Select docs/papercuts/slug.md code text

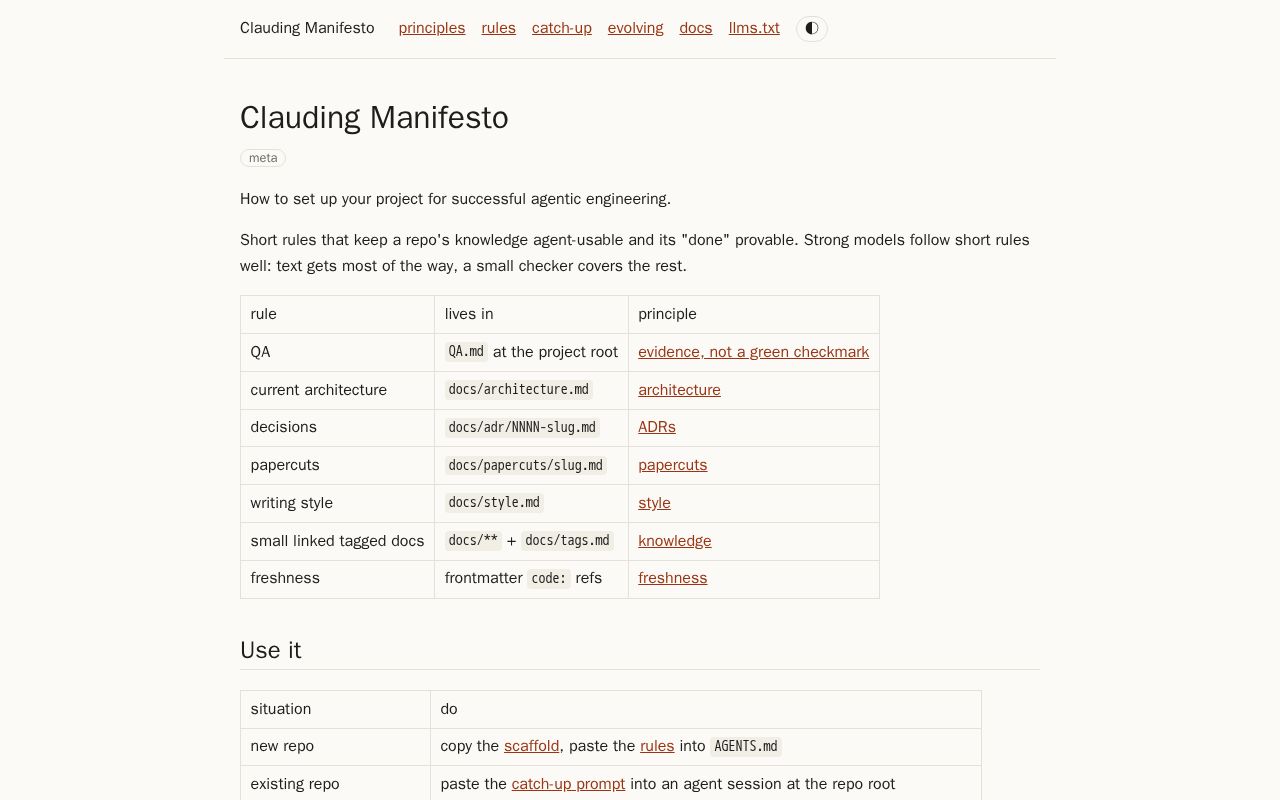[x=526, y=465]
